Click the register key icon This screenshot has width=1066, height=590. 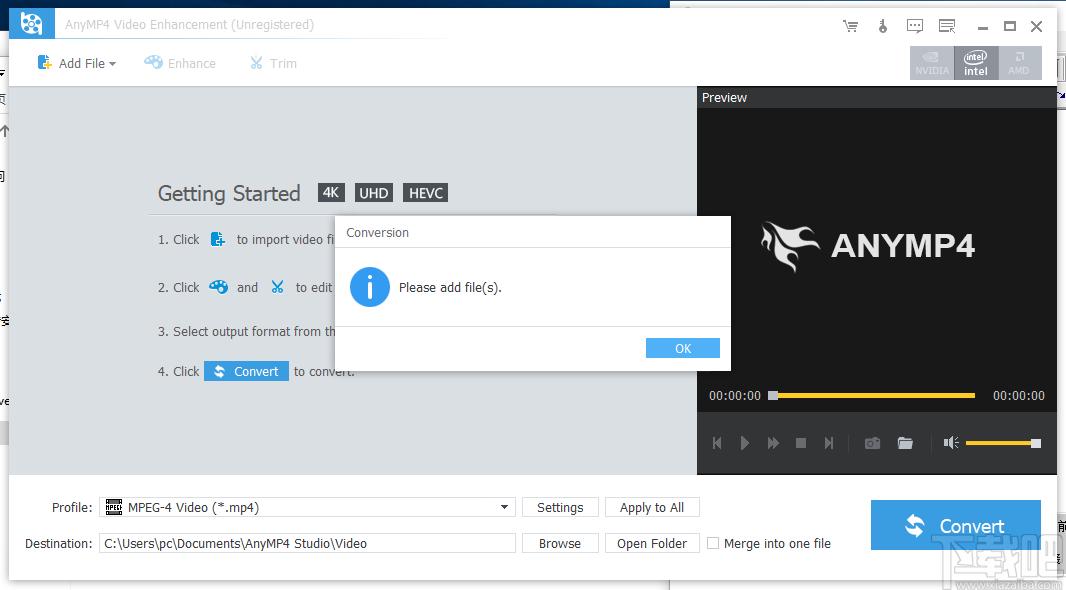tap(883, 26)
